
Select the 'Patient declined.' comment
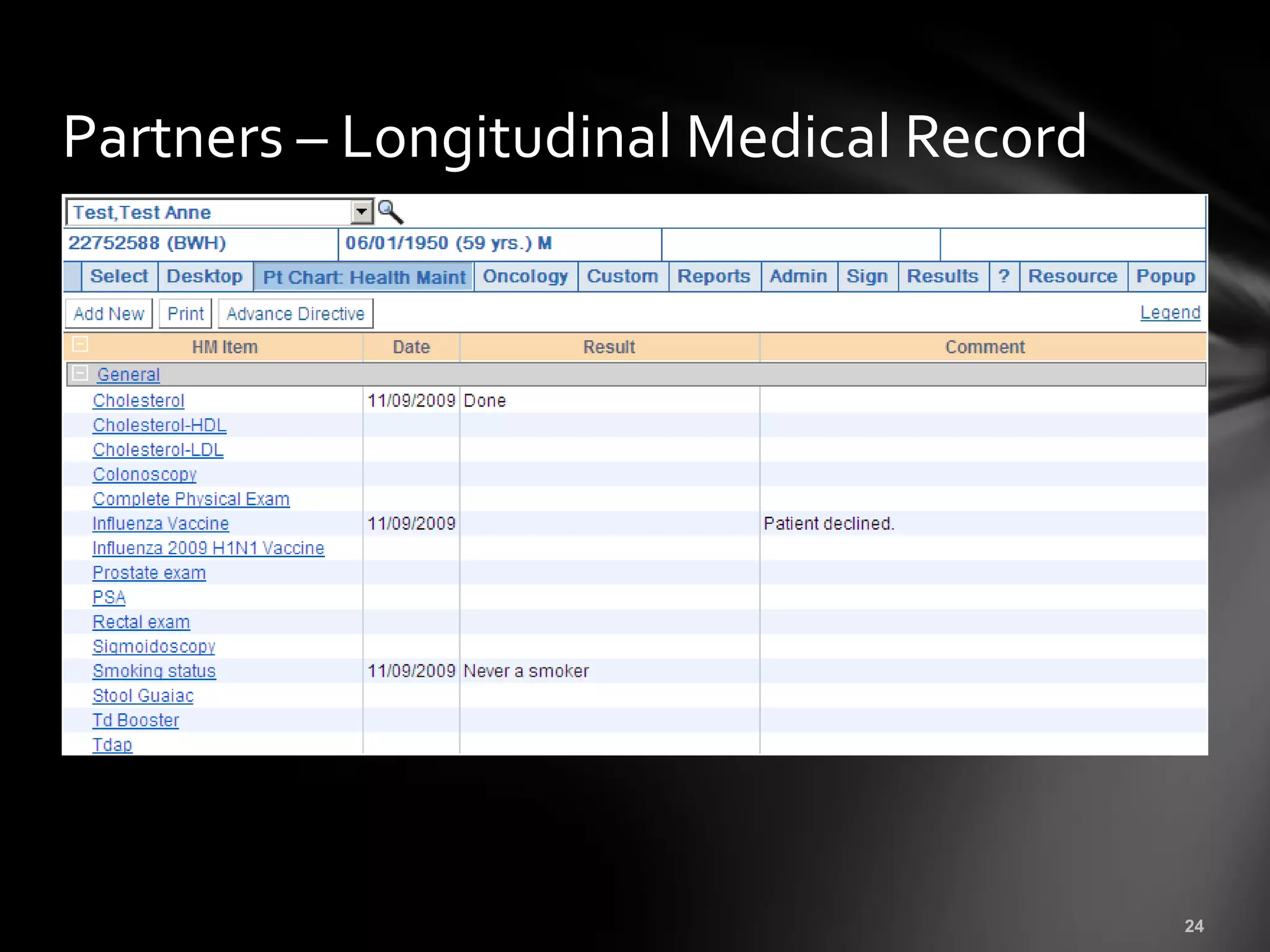[x=829, y=524]
